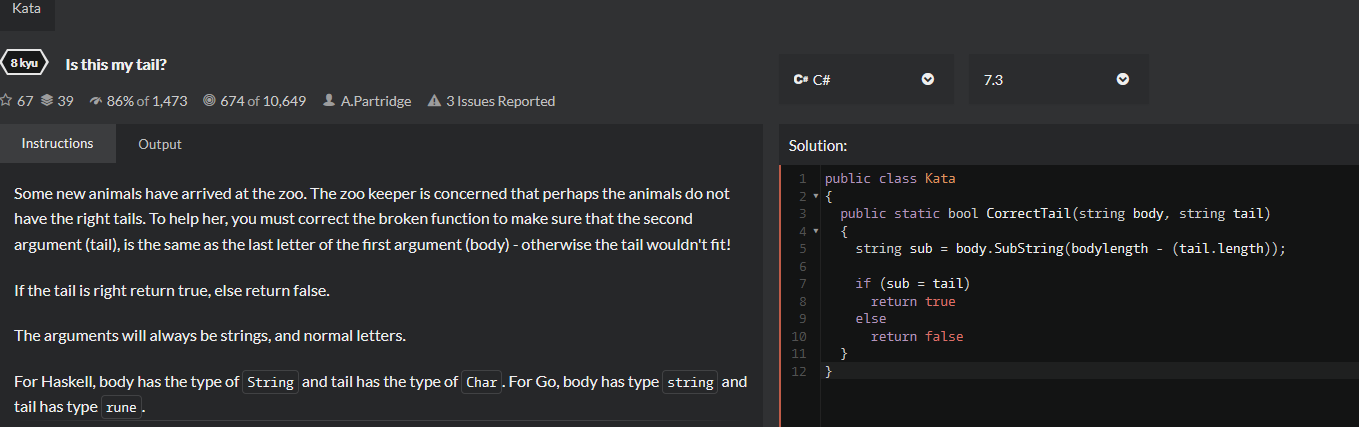Click the author person icon beside A.Partridge
This screenshot has width=1359, height=427.
(x=329, y=101)
